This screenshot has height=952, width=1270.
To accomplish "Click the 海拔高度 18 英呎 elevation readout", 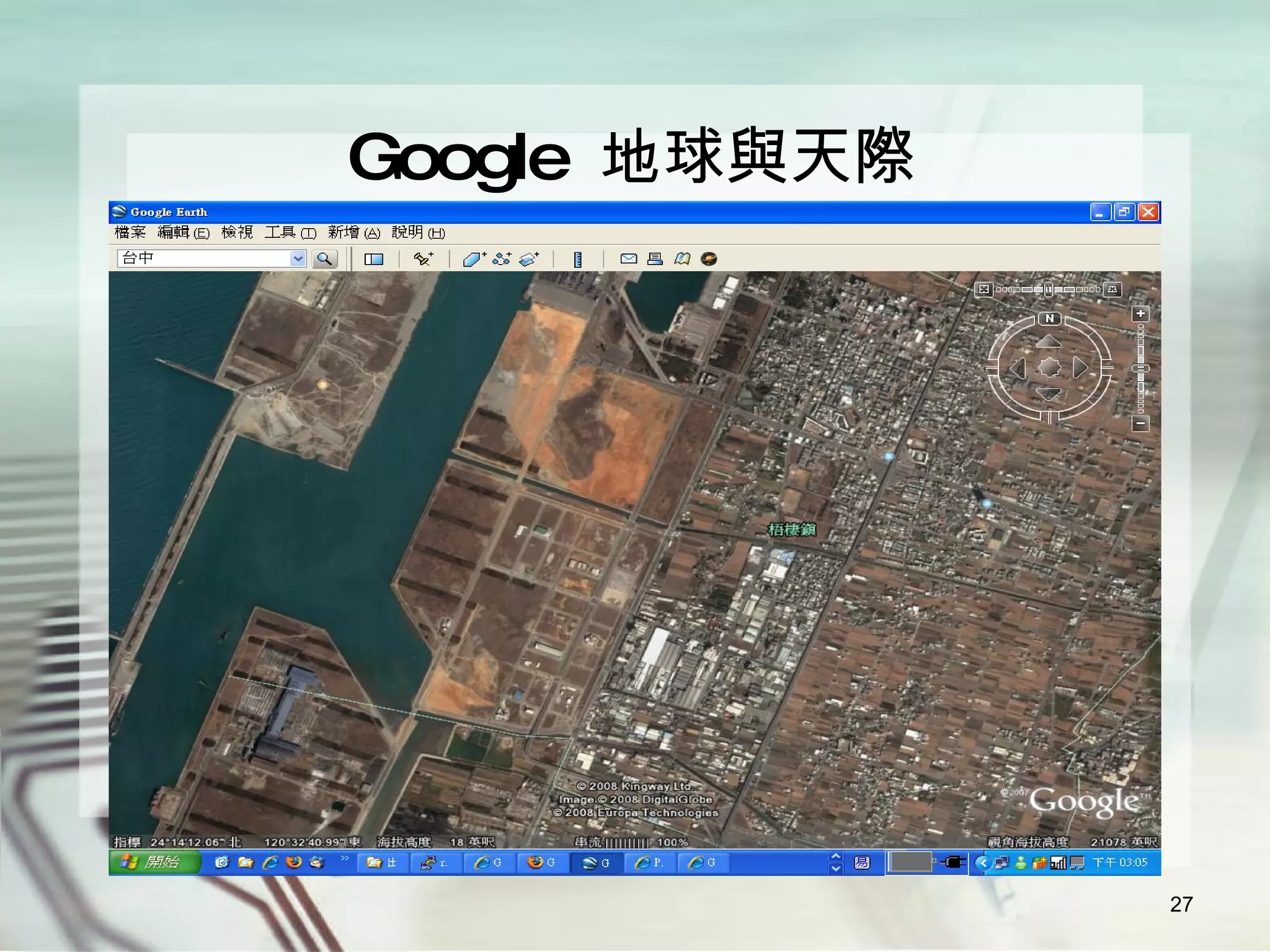I will click(435, 842).
